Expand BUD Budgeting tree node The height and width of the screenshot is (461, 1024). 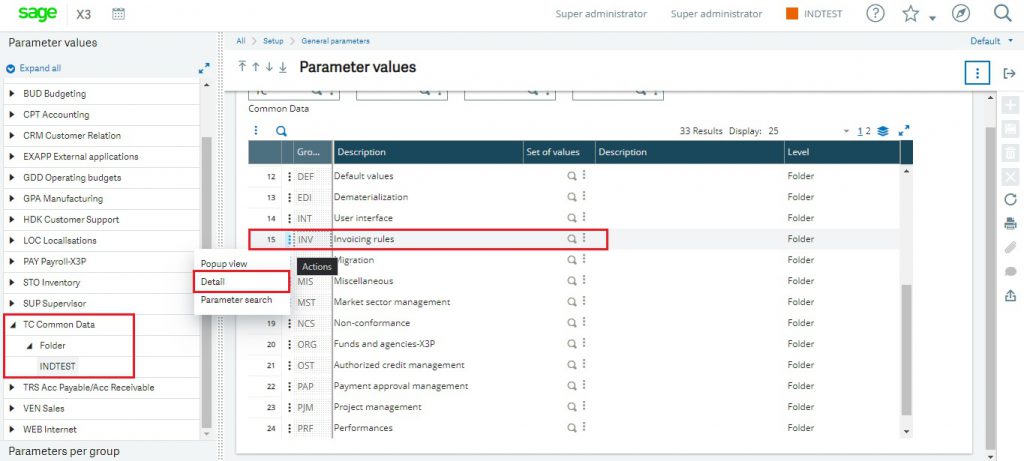pyautogui.click(x=12, y=93)
